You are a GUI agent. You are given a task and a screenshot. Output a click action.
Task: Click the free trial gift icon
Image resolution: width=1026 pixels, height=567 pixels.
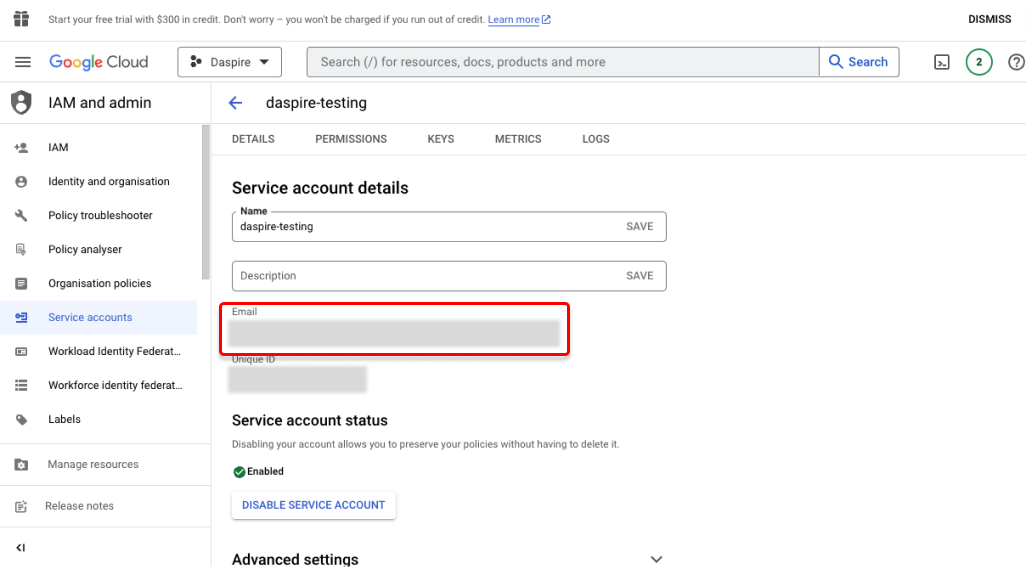point(22,19)
